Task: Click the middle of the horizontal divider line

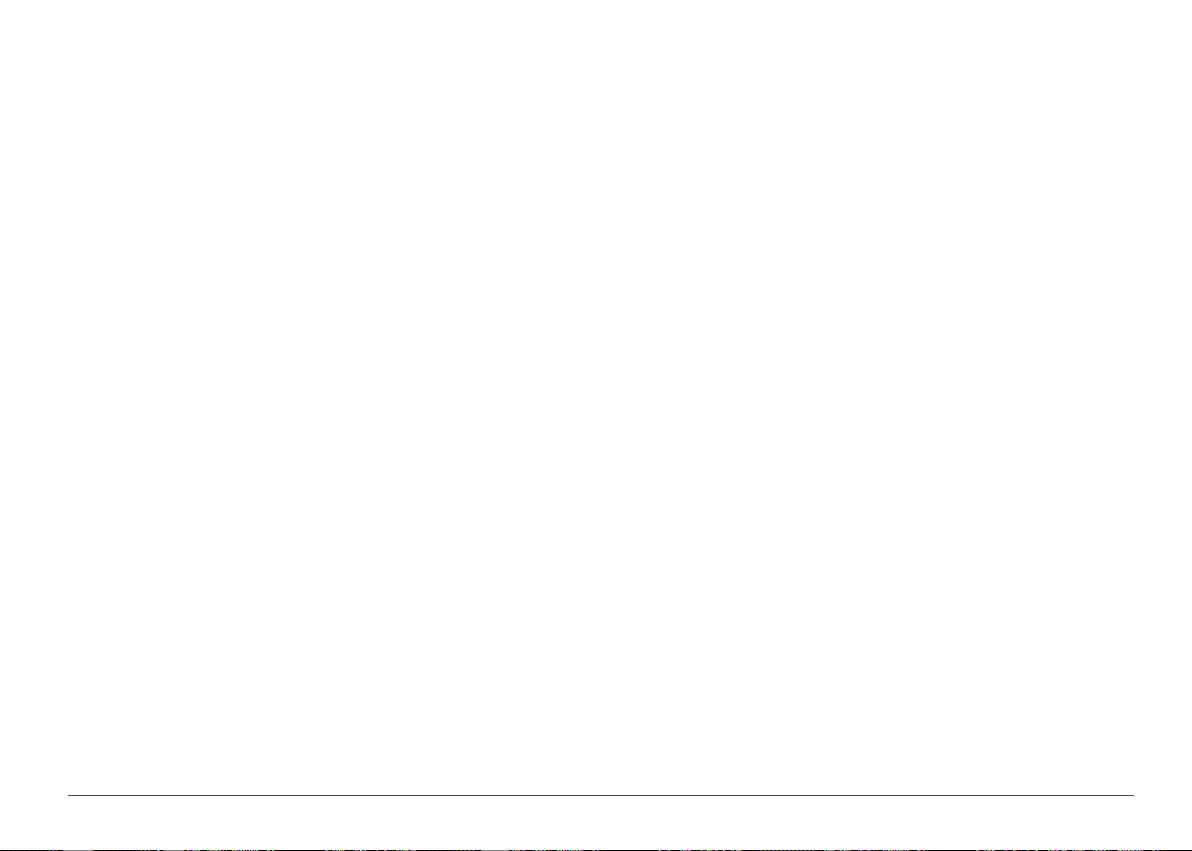Action: click(x=601, y=795)
